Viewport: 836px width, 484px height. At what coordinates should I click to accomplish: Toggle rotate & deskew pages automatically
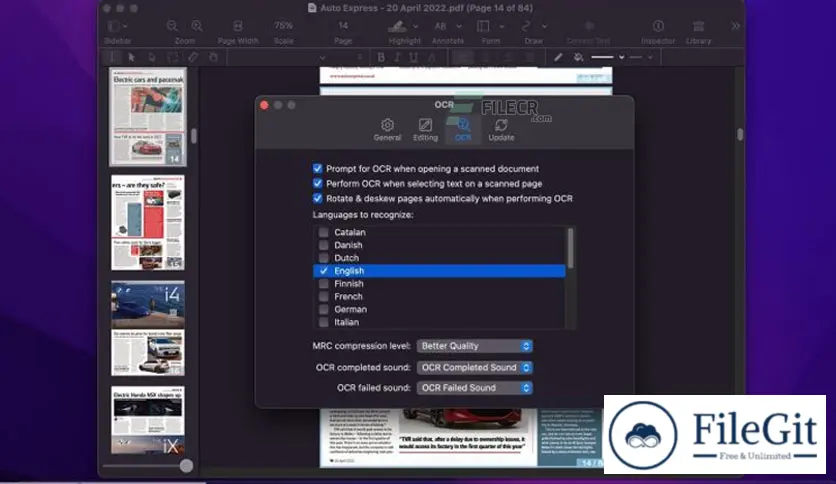point(317,198)
